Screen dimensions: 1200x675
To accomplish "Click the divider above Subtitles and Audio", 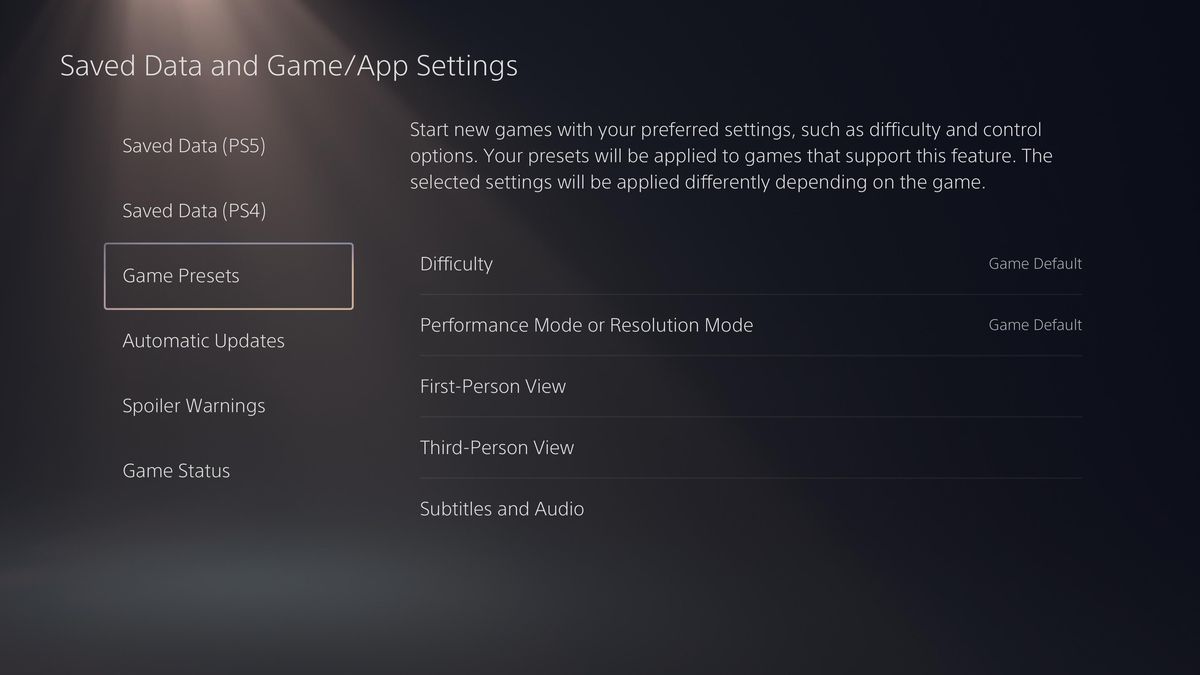I will tap(751, 478).
